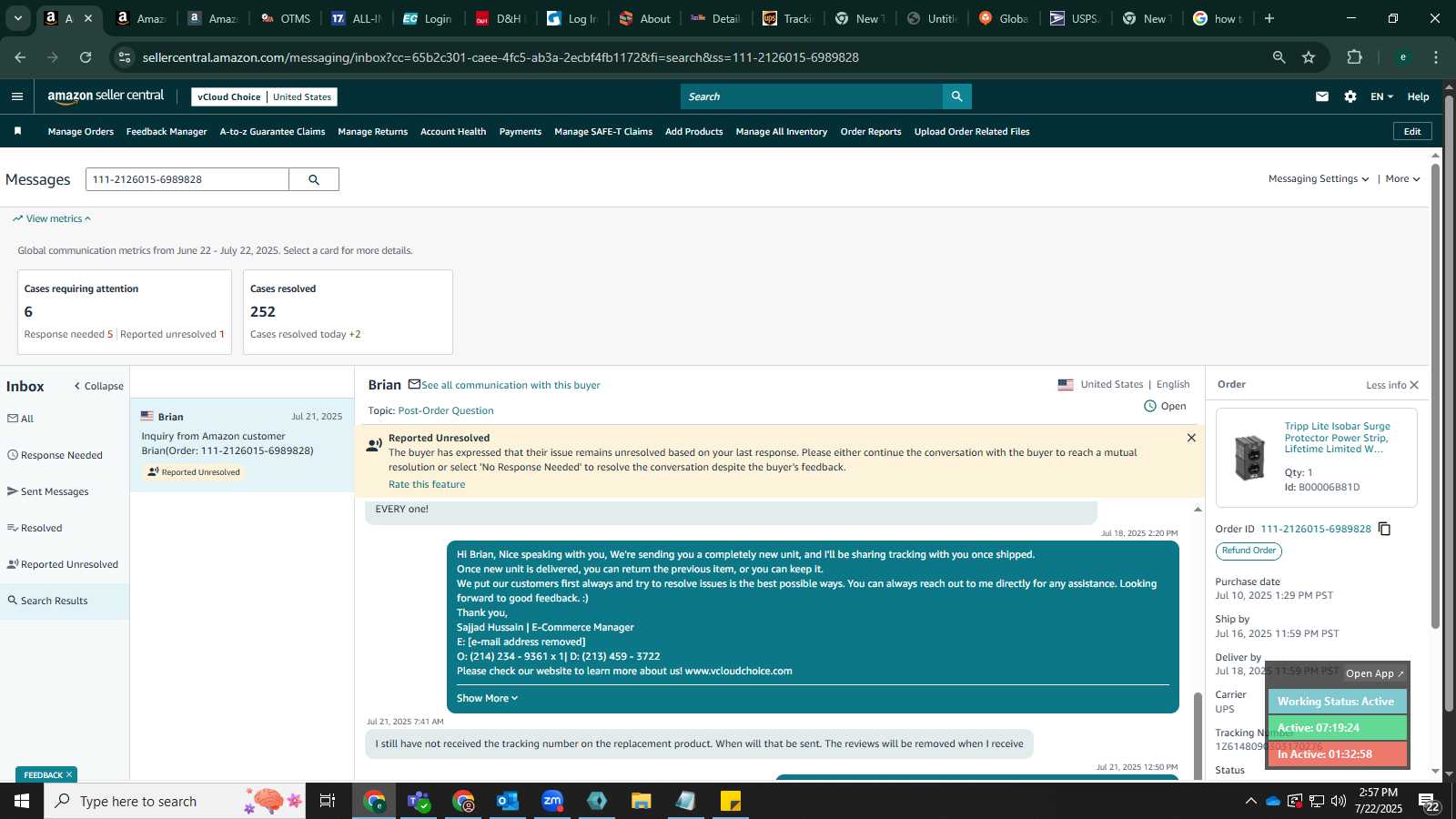
Task: Open the tab search dropdown arrow
Action: click(x=17, y=18)
